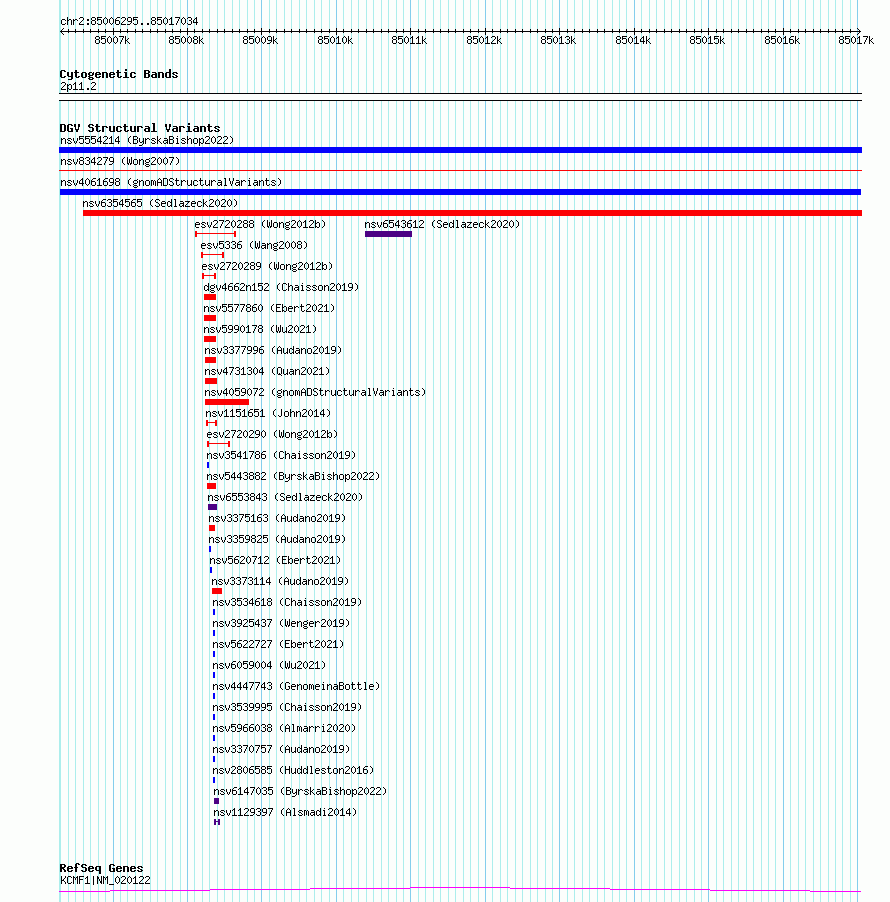890x902 pixels.
Task: Select the blue nsv5554214 variant bar
Action: point(460,150)
